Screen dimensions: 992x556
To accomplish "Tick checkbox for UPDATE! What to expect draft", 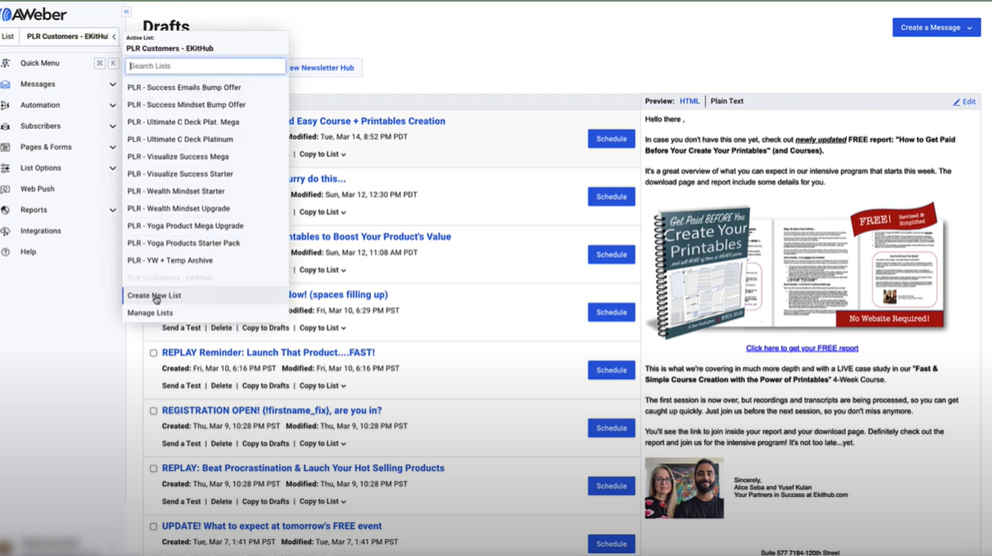I will [153, 526].
